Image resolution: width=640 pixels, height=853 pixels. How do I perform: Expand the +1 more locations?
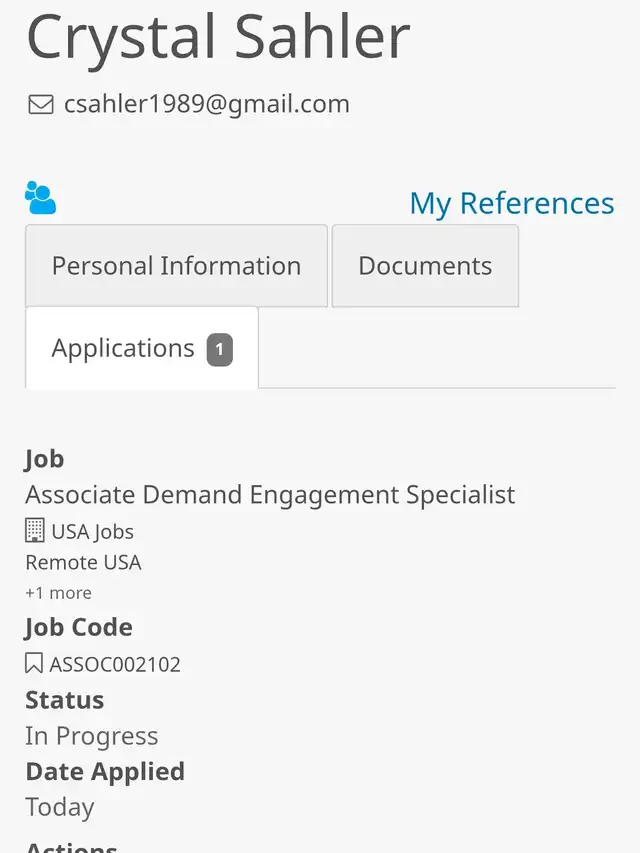[x=58, y=592]
